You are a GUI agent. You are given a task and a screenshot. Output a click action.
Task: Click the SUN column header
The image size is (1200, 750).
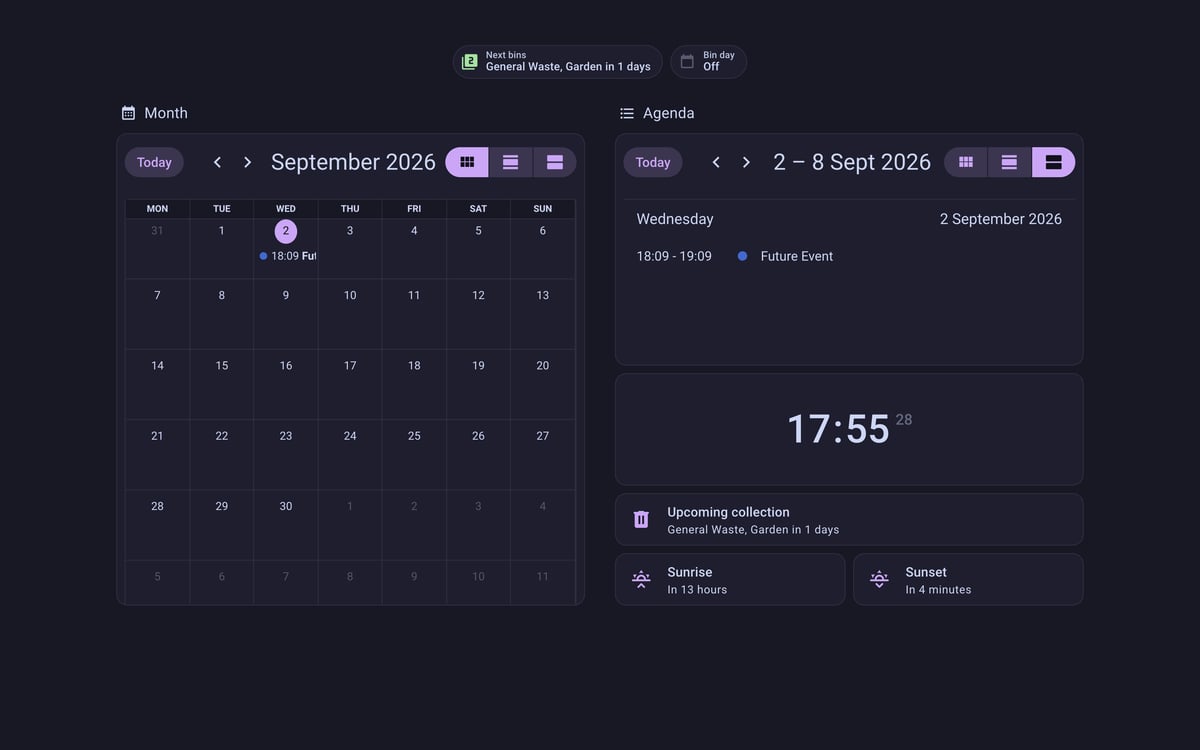tap(543, 209)
